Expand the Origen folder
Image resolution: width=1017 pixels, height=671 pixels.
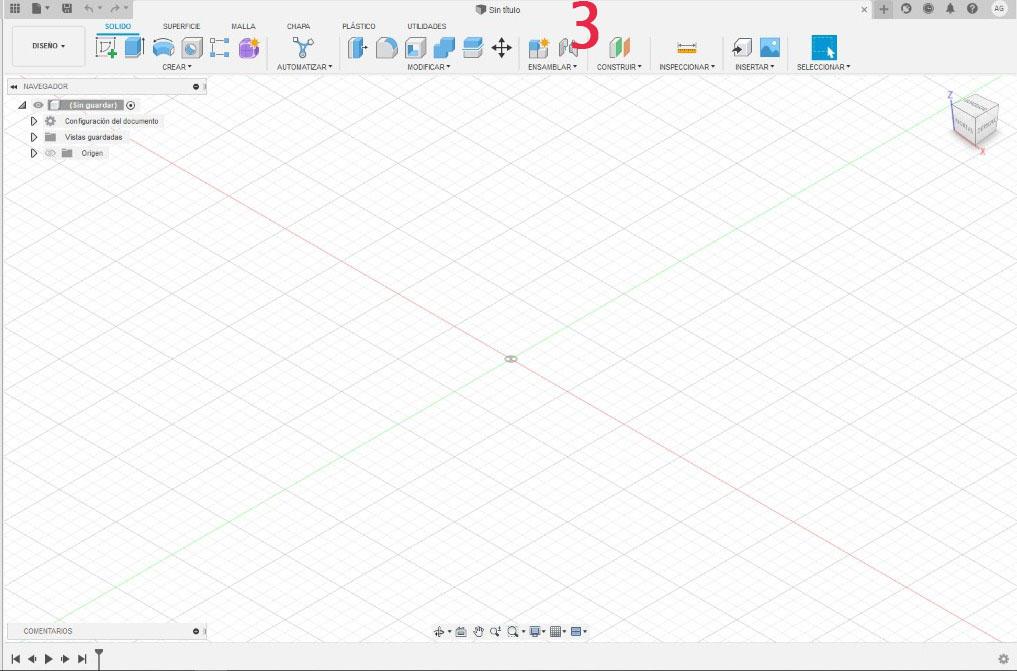(x=34, y=154)
